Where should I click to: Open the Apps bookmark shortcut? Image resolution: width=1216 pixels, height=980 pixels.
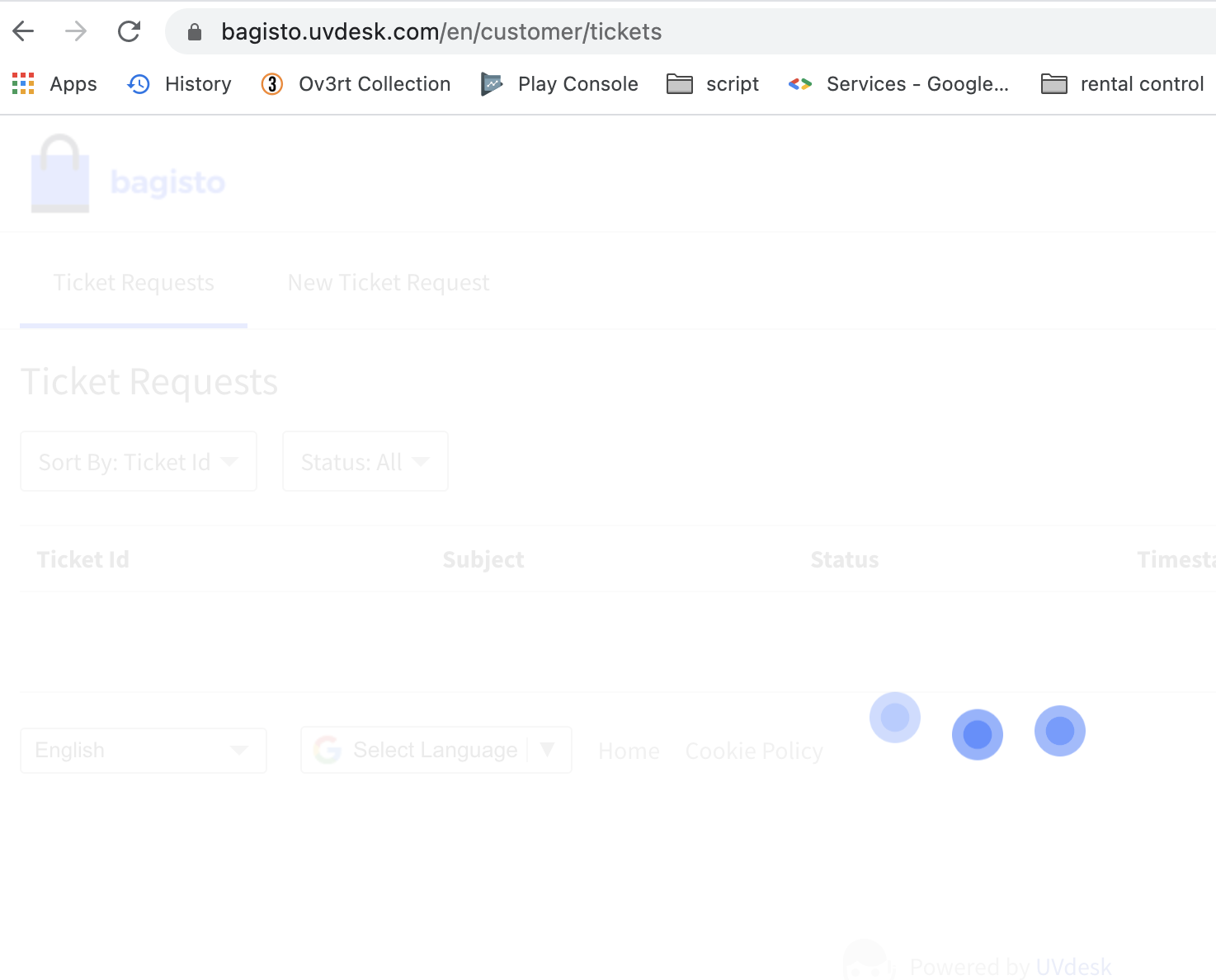54,84
